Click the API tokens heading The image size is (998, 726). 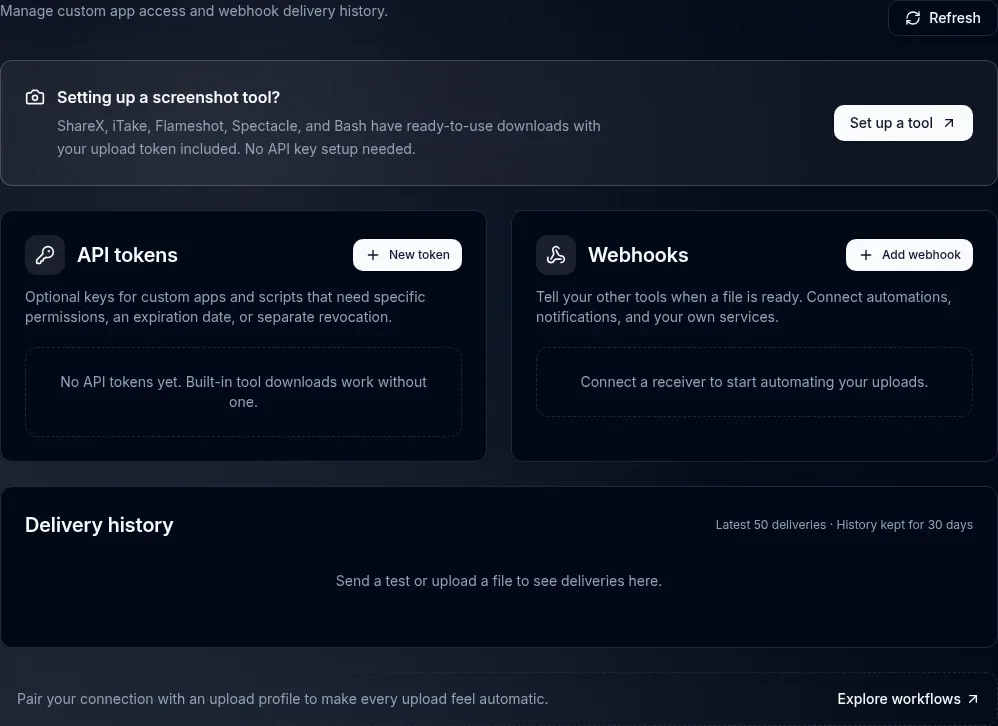[x=127, y=255]
